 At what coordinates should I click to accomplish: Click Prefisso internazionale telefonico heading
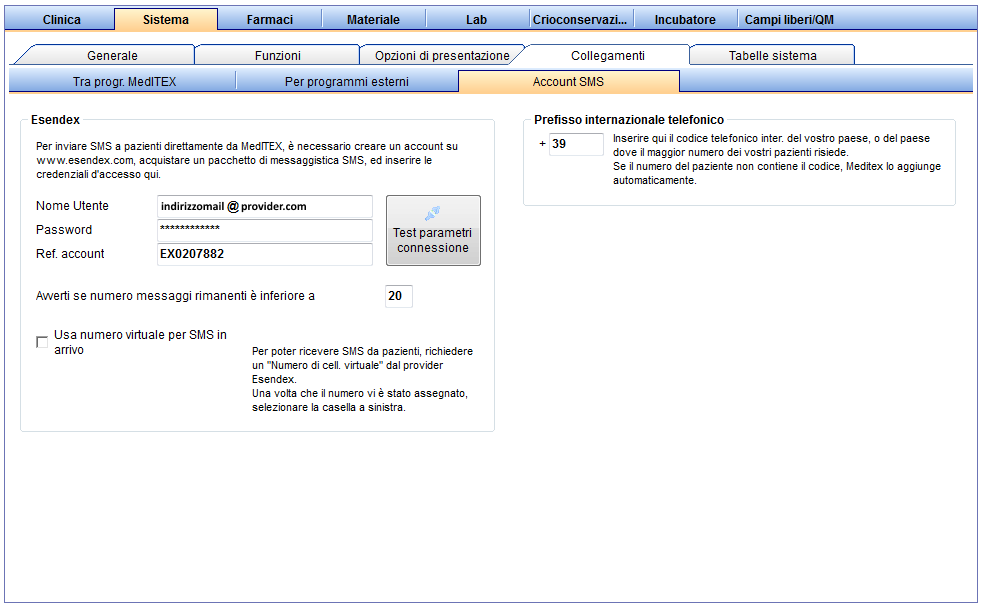click(x=629, y=119)
